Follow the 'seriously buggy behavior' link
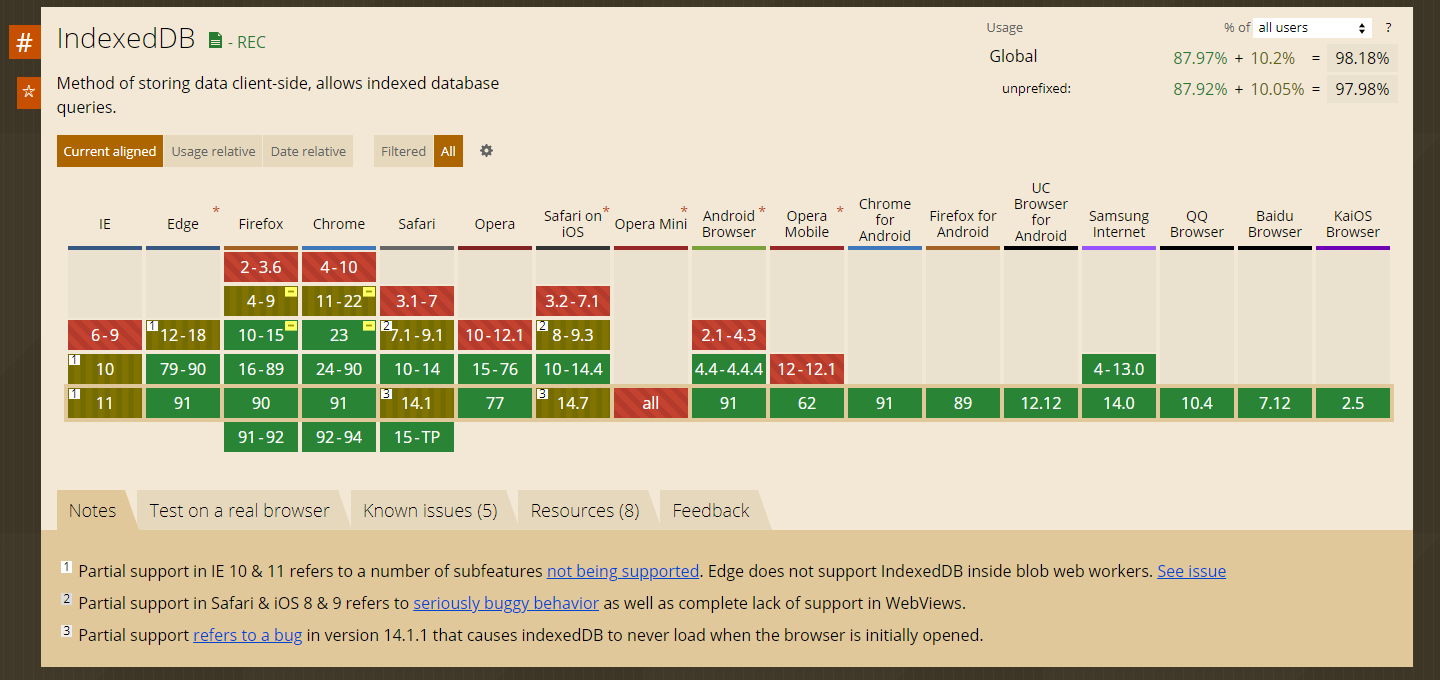This screenshot has height=680, width=1440. 506,603
